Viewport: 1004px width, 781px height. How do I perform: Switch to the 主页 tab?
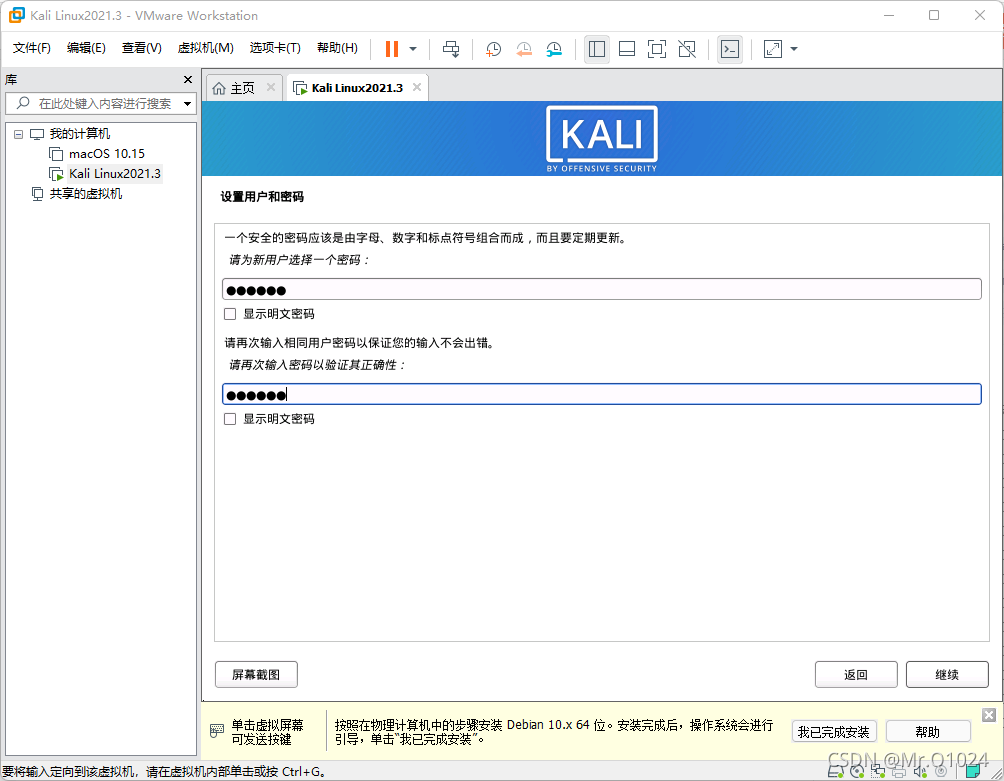[x=243, y=88]
